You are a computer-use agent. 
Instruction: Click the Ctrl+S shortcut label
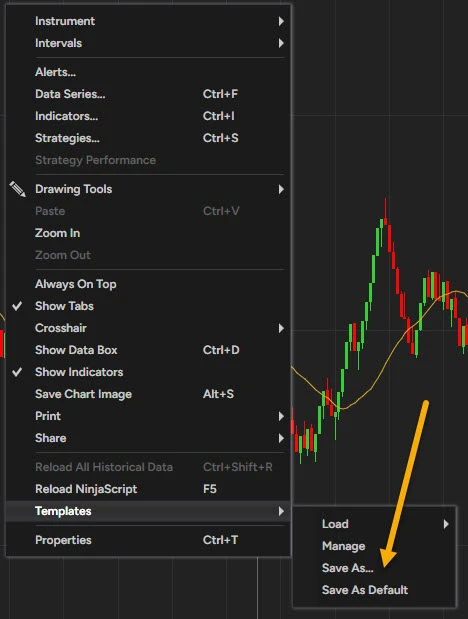(220, 138)
